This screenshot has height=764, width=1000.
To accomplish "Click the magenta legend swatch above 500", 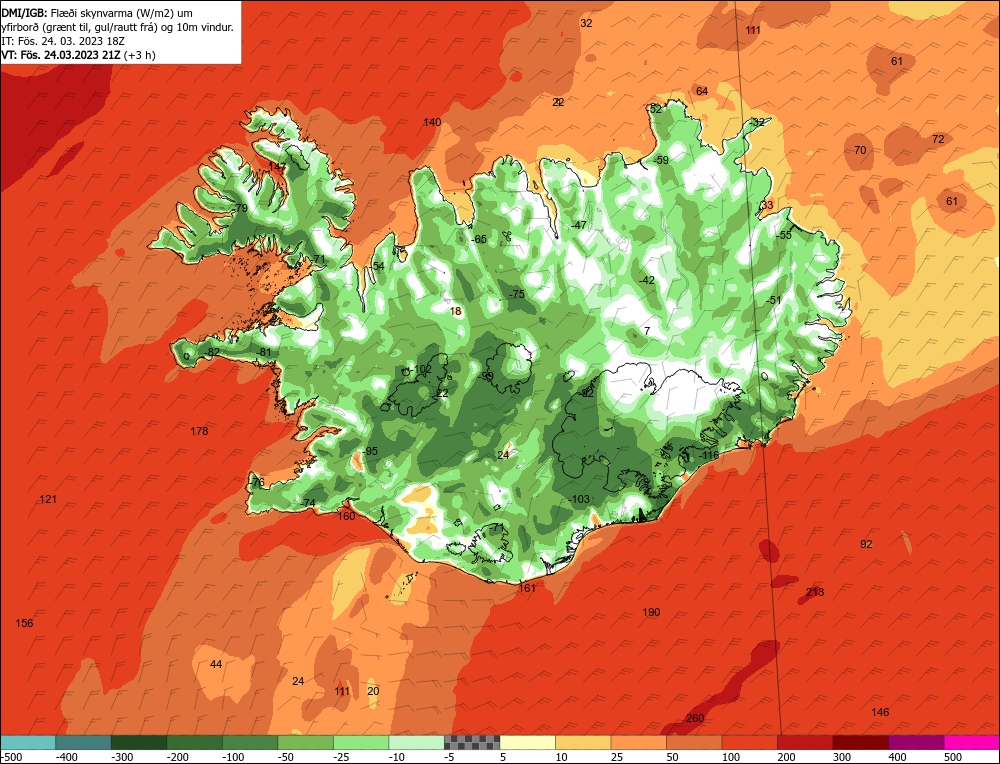I will (971, 742).
